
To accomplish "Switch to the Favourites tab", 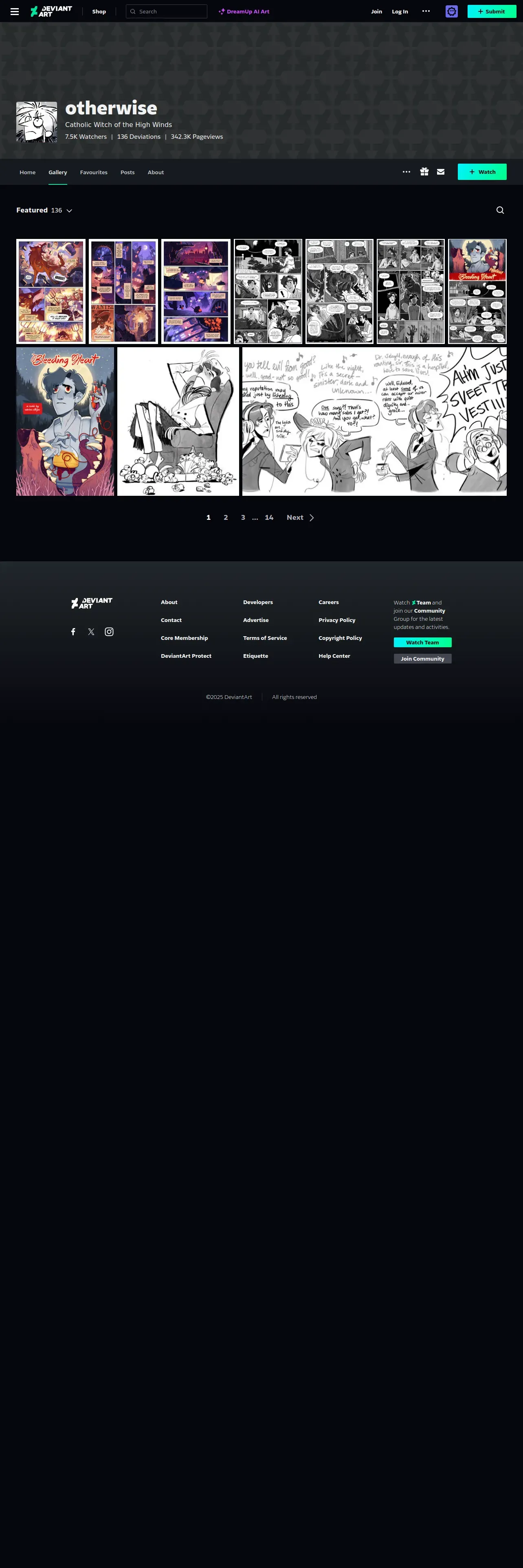I will coord(94,172).
